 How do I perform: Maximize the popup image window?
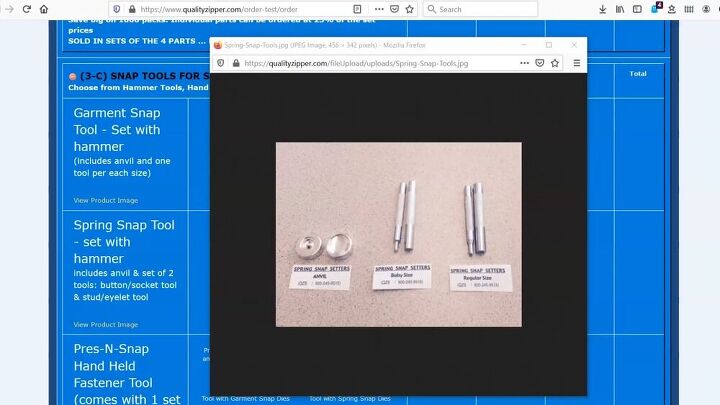pos(549,45)
